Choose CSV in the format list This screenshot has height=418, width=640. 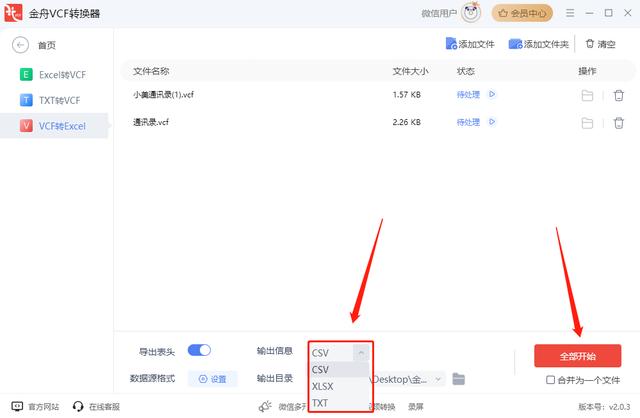[x=340, y=369]
